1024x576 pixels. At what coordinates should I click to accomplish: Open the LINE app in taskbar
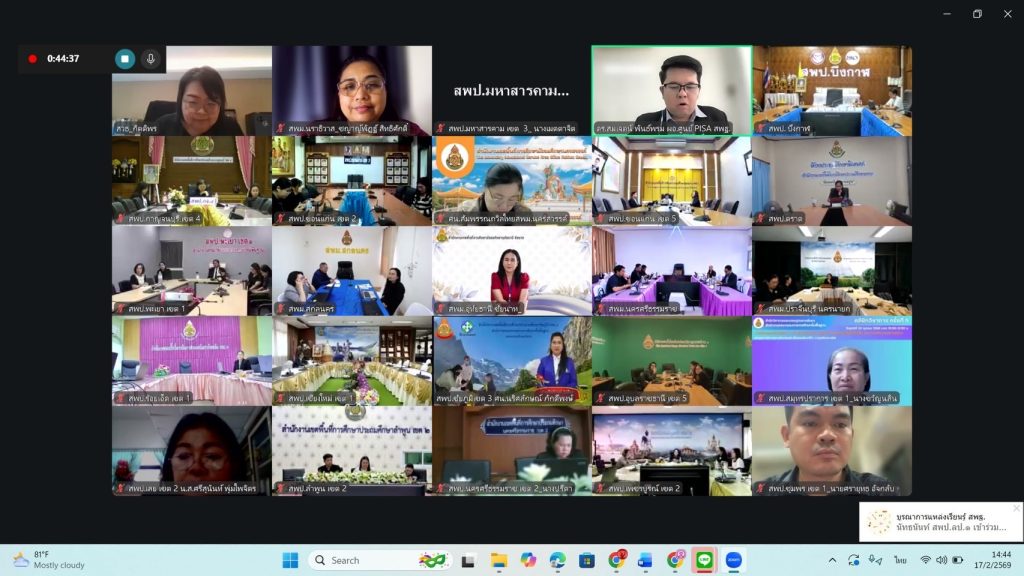(705, 560)
